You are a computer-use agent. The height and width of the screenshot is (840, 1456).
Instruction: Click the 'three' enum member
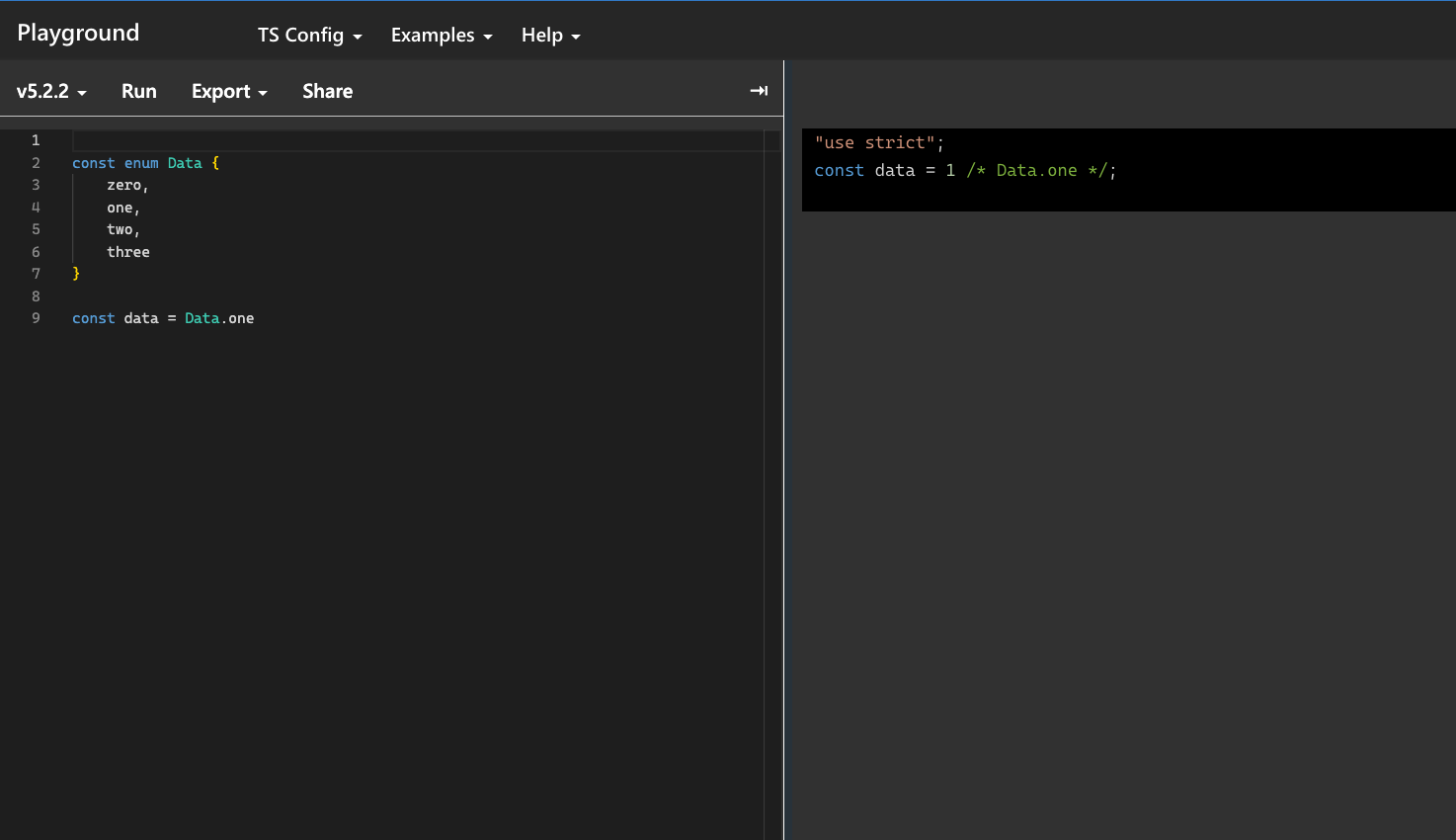[128, 252]
